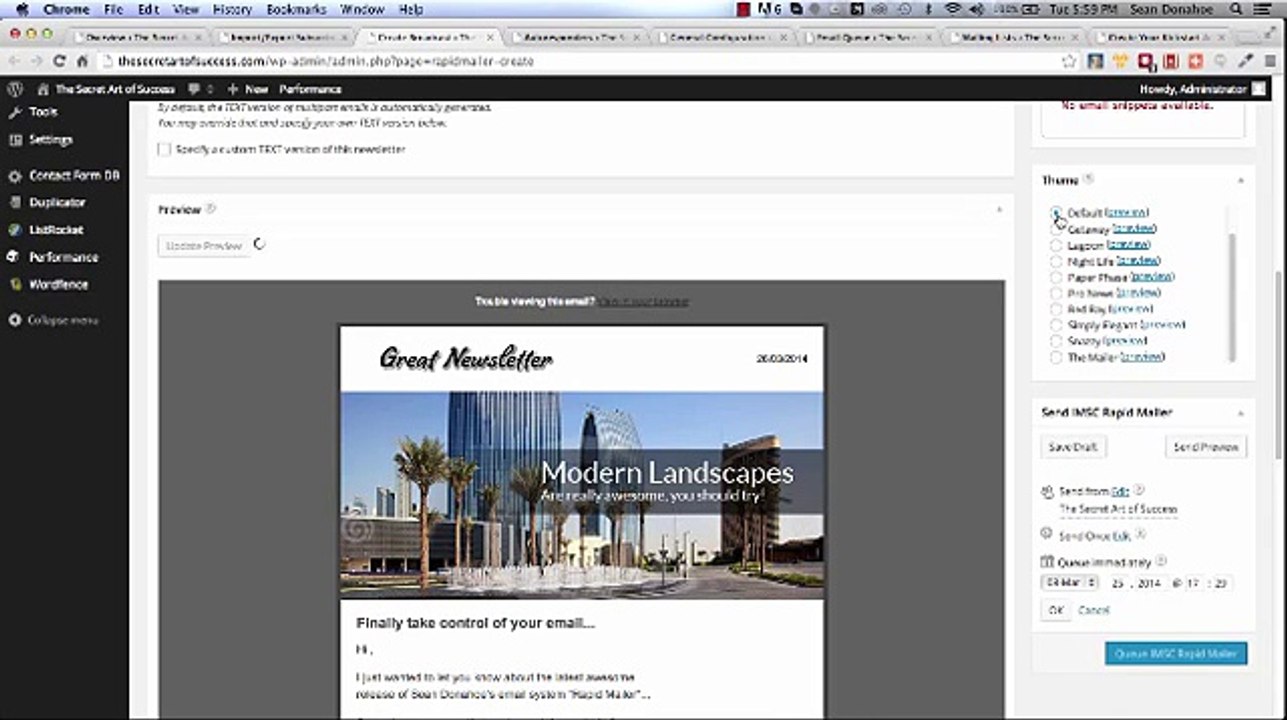1287x720 pixels.
Task: Open the Apple menu
Action: (x=21, y=9)
